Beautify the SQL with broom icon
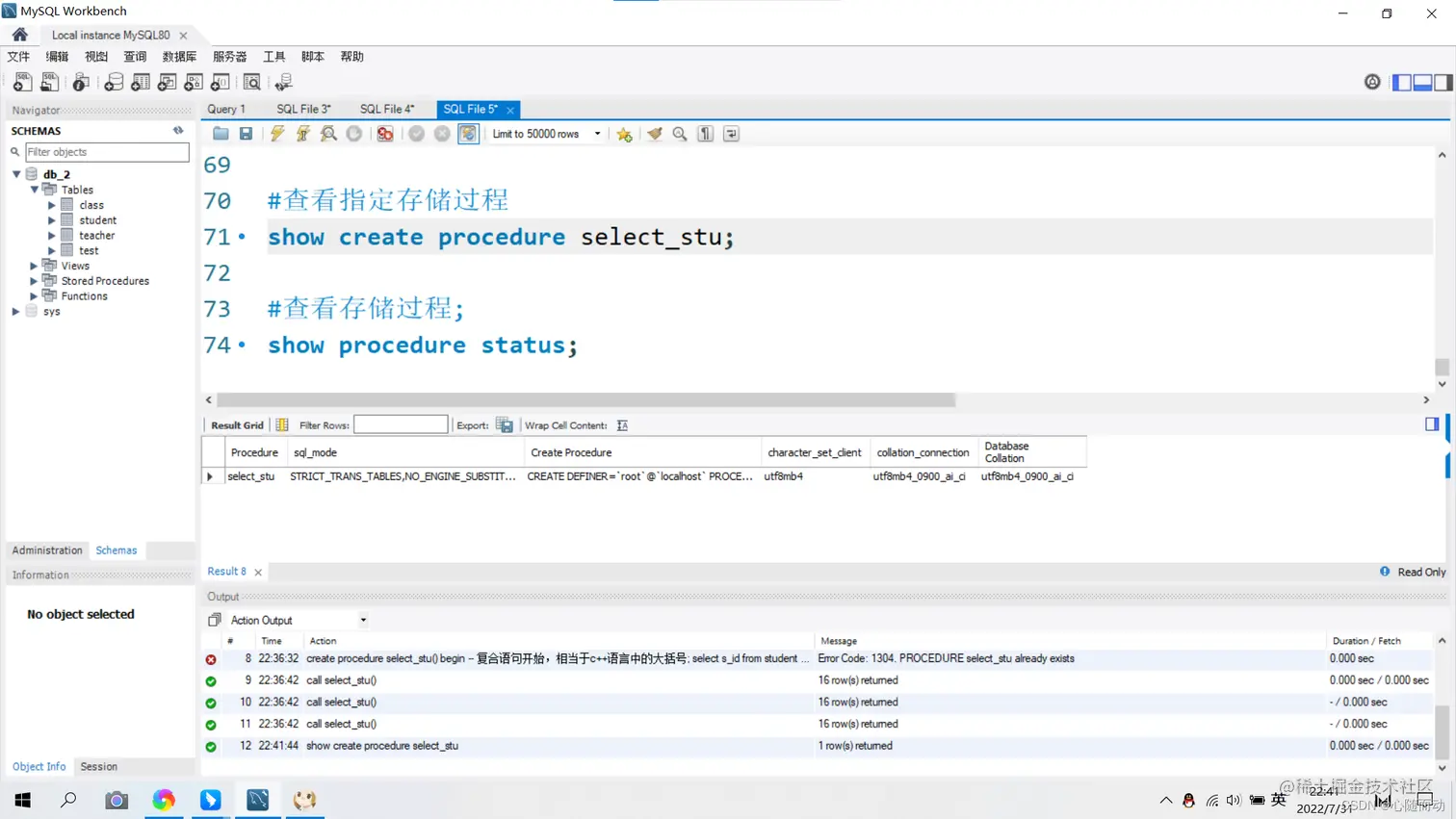 click(655, 134)
